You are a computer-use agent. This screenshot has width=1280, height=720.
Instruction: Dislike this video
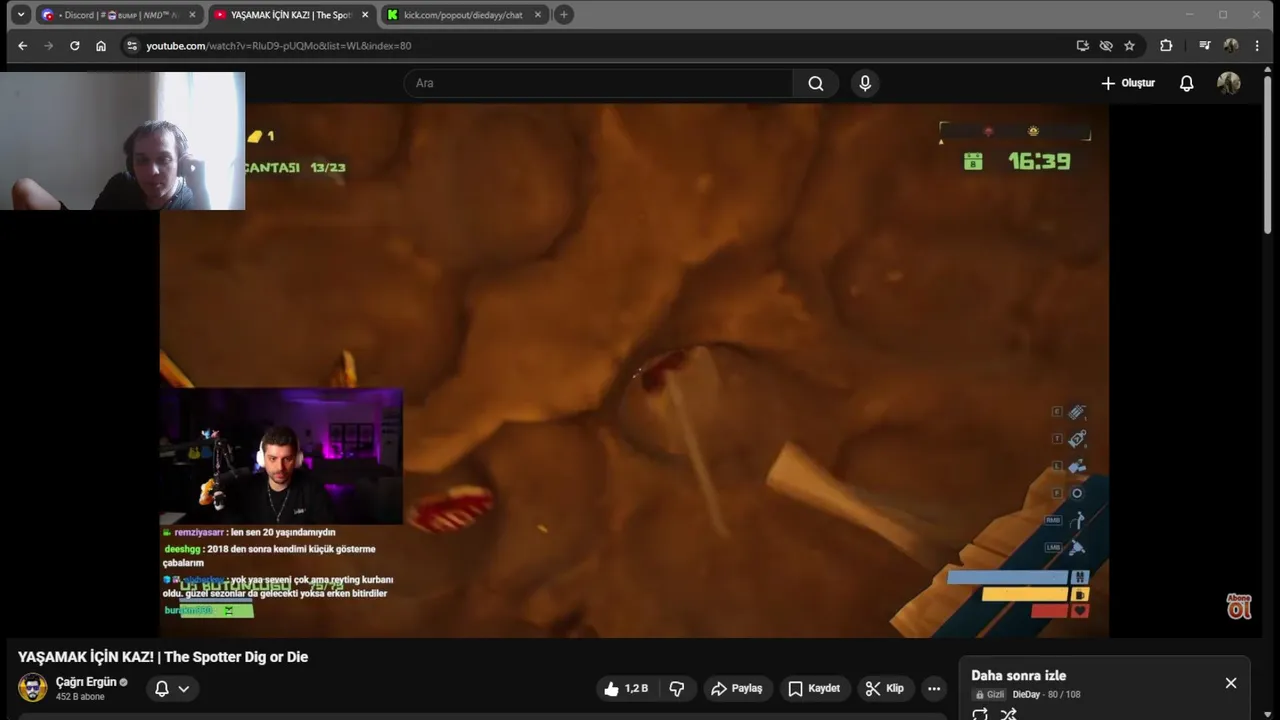coord(677,688)
